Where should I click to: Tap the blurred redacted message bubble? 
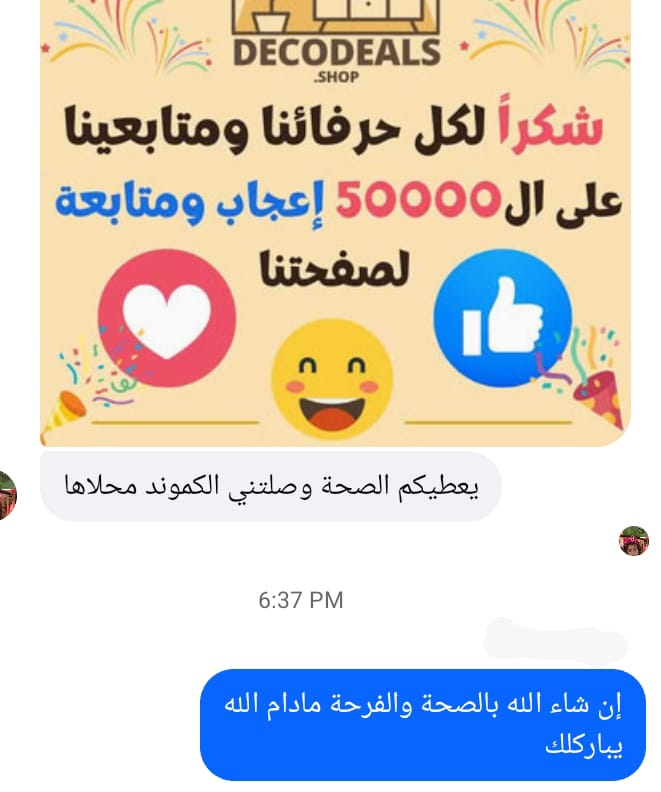pos(555,639)
